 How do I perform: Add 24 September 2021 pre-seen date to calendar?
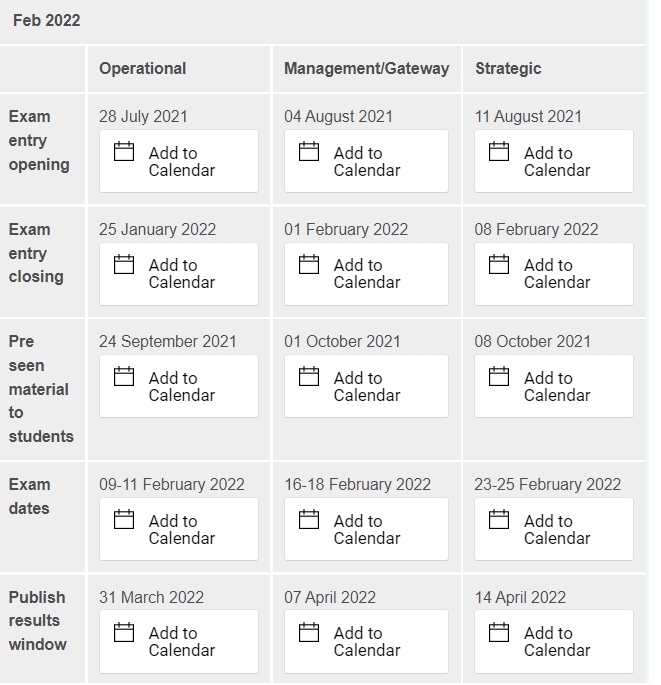point(179,386)
